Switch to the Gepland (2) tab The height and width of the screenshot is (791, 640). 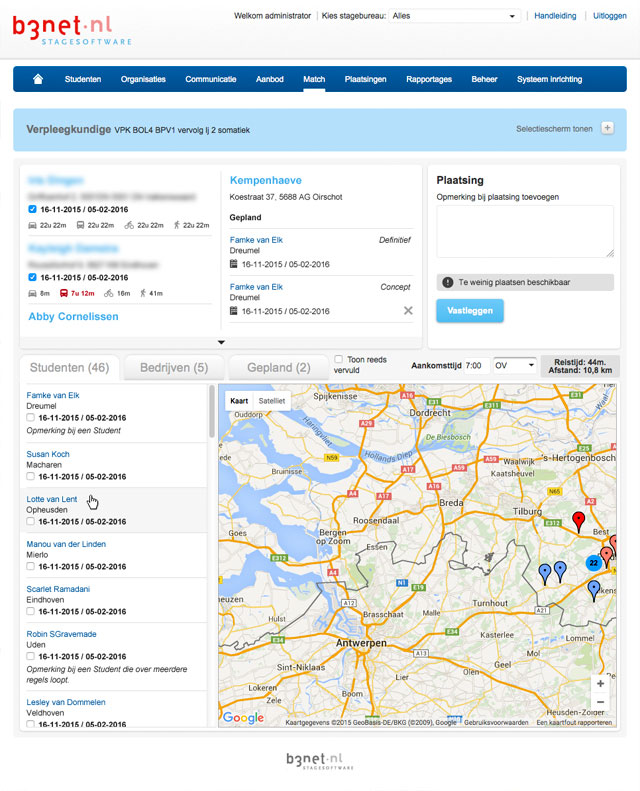click(x=278, y=367)
